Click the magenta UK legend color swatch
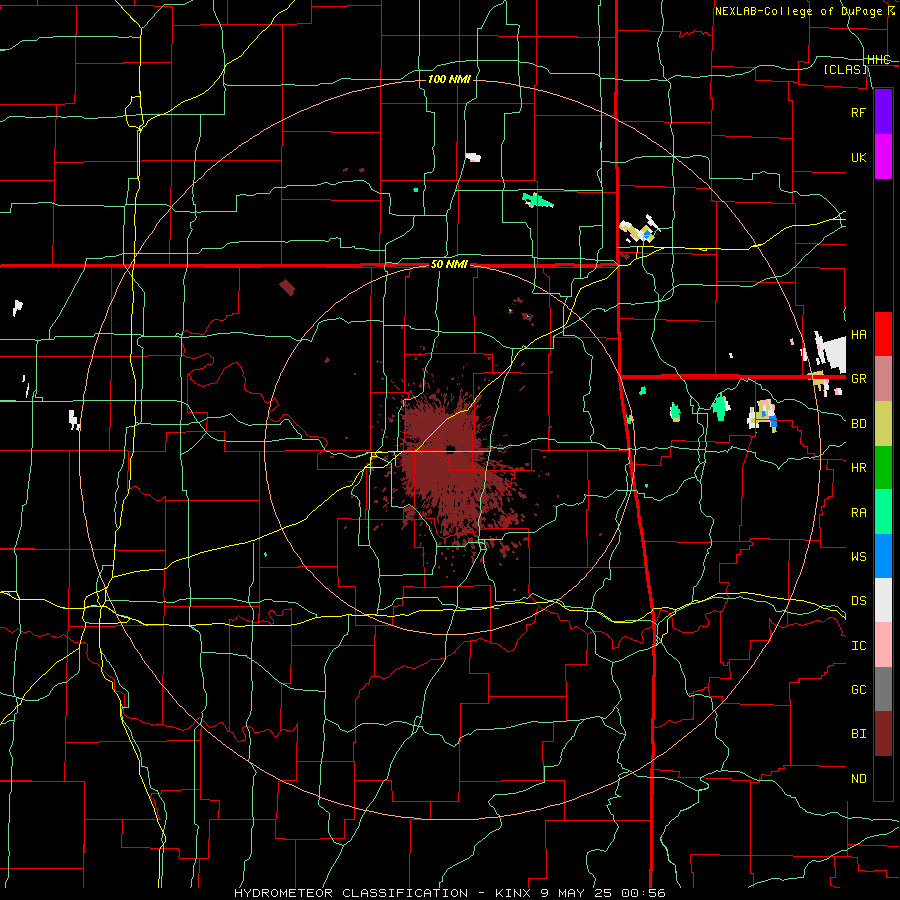 (x=883, y=157)
